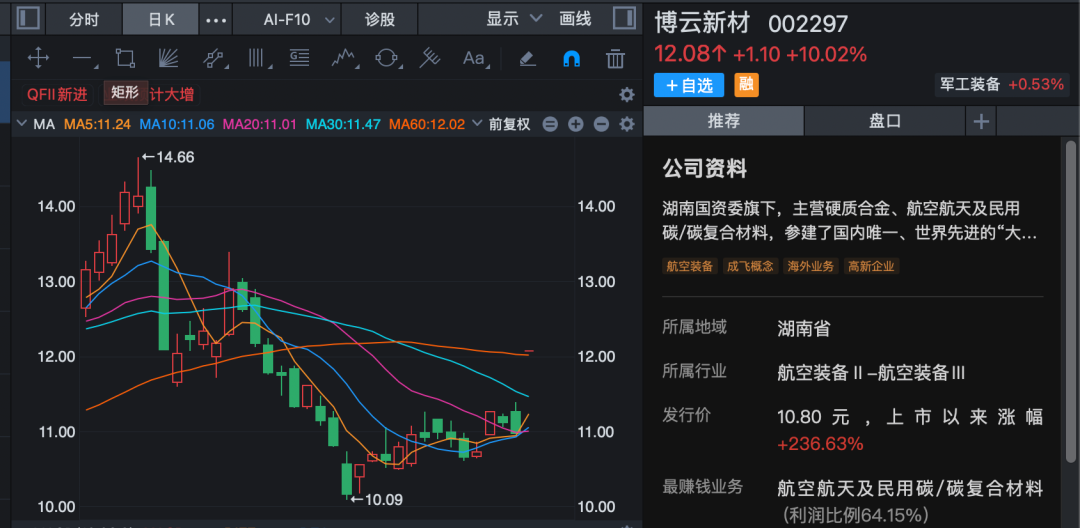Open the 军工装备 sector link
Image resolution: width=1080 pixels, height=528 pixels.
(x=969, y=84)
